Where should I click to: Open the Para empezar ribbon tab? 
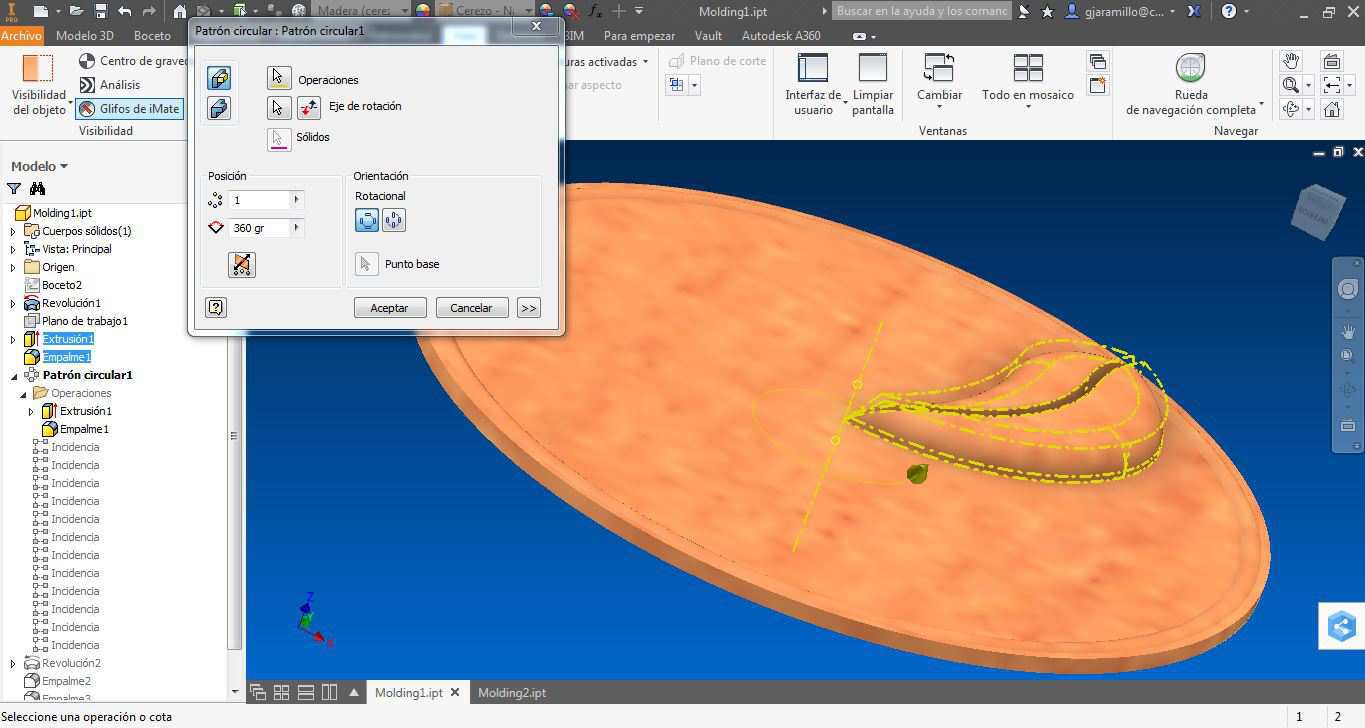coord(639,35)
